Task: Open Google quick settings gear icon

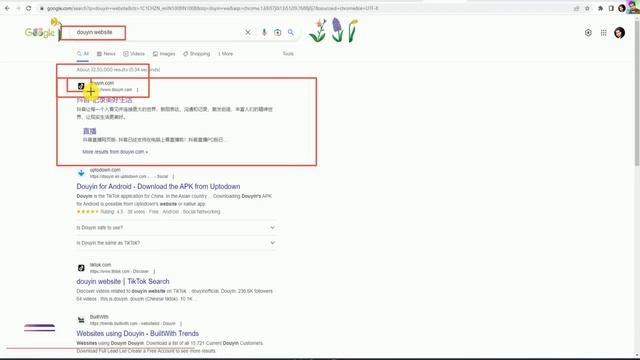Action: pyautogui.click(x=588, y=33)
